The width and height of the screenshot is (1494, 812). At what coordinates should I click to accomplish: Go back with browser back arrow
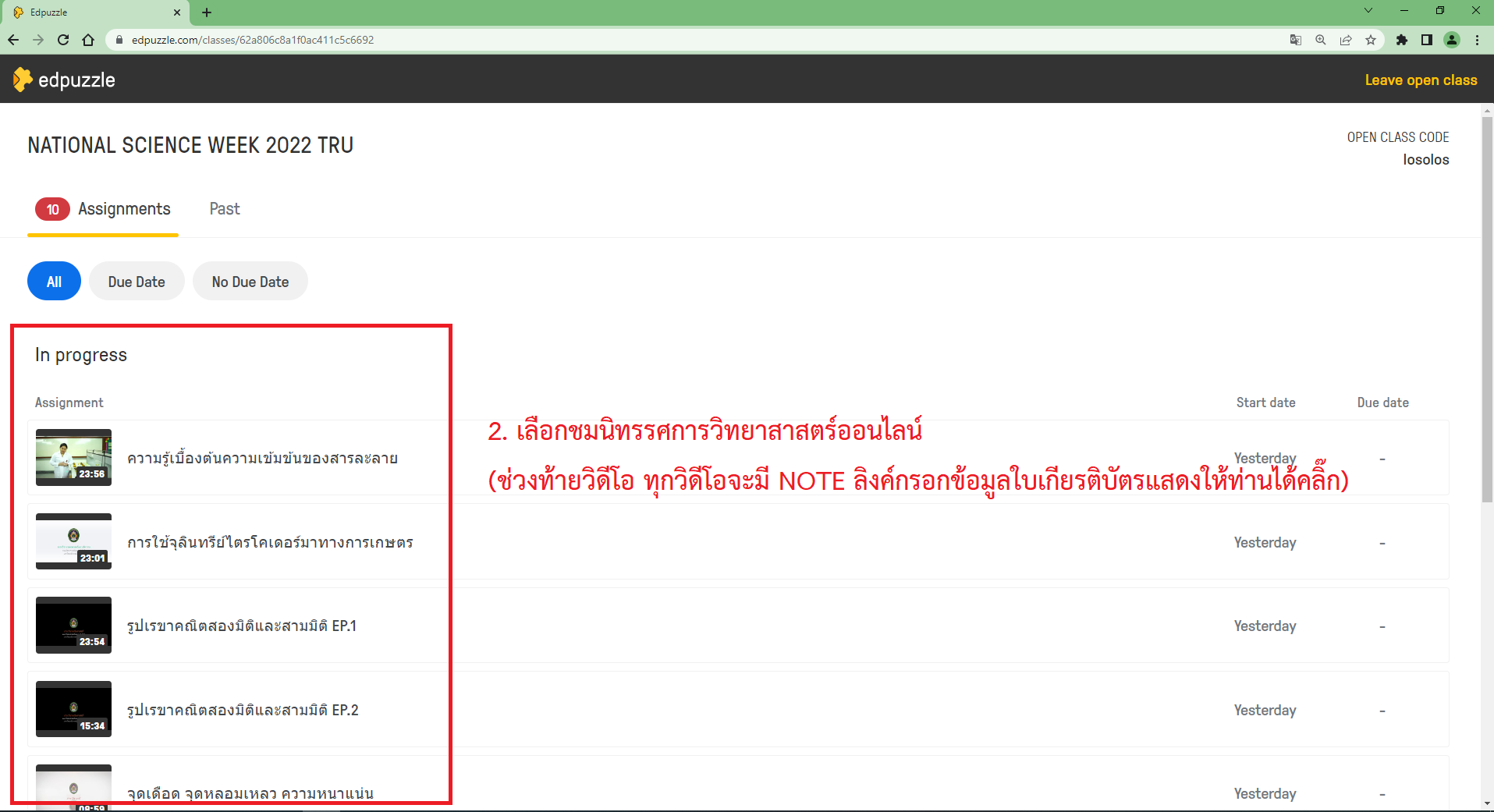coord(13,40)
